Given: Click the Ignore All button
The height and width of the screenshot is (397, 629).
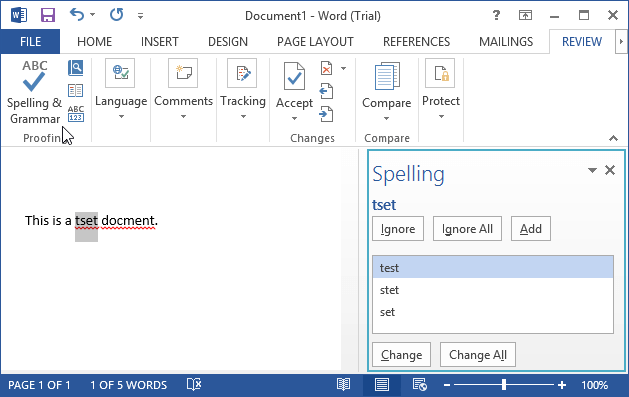Looking at the screenshot, I should 467,229.
